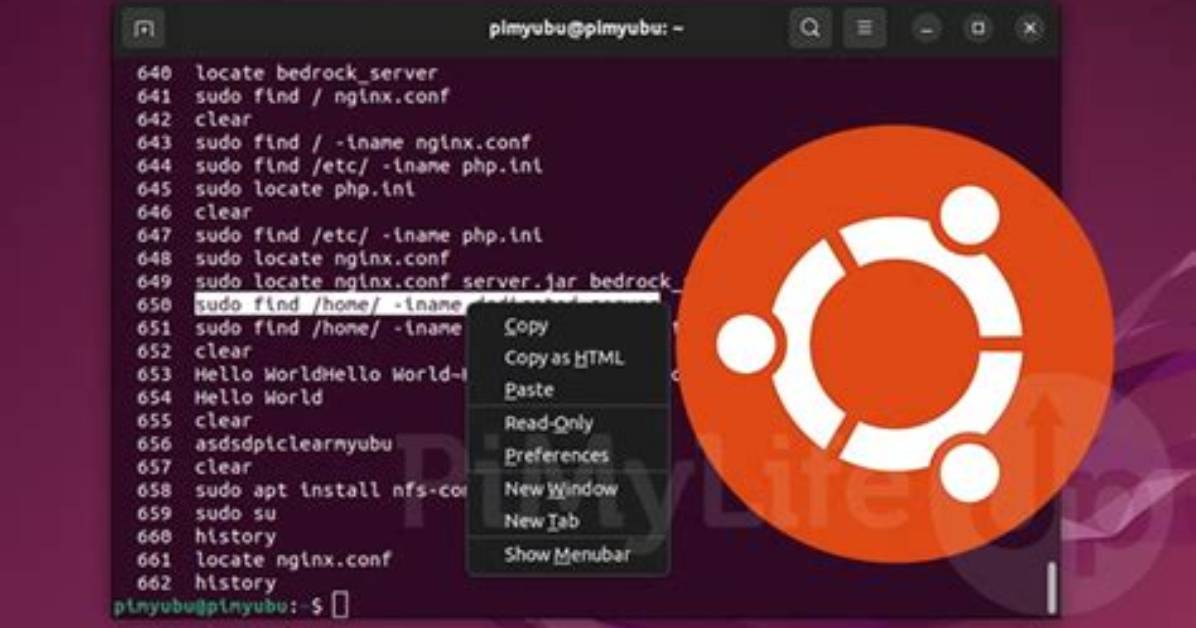Click line 651 'sudo find /home/ -iname'
The height and width of the screenshot is (628, 1196).
click(329, 328)
